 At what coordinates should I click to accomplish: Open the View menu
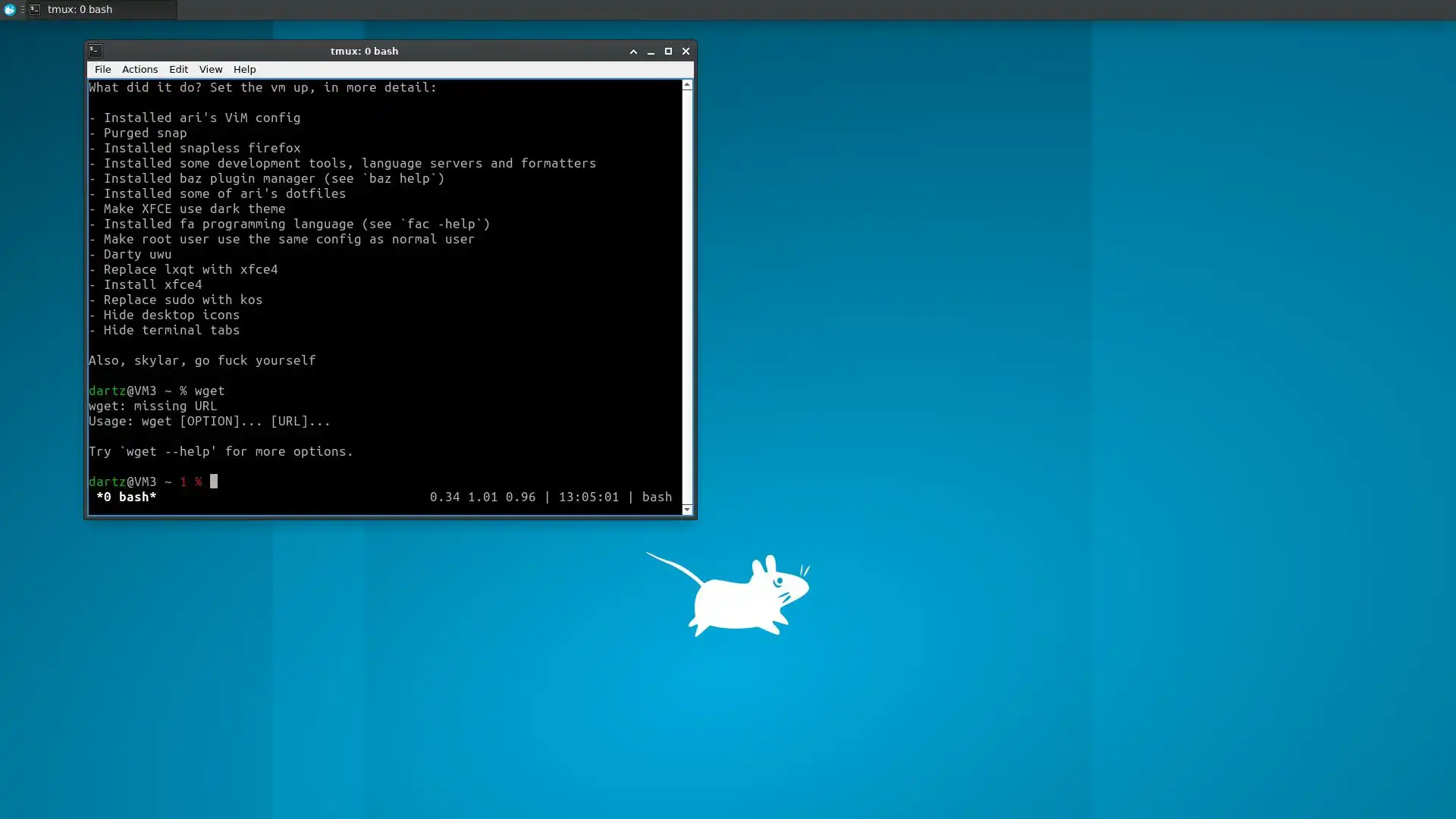pyautogui.click(x=210, y=69)
